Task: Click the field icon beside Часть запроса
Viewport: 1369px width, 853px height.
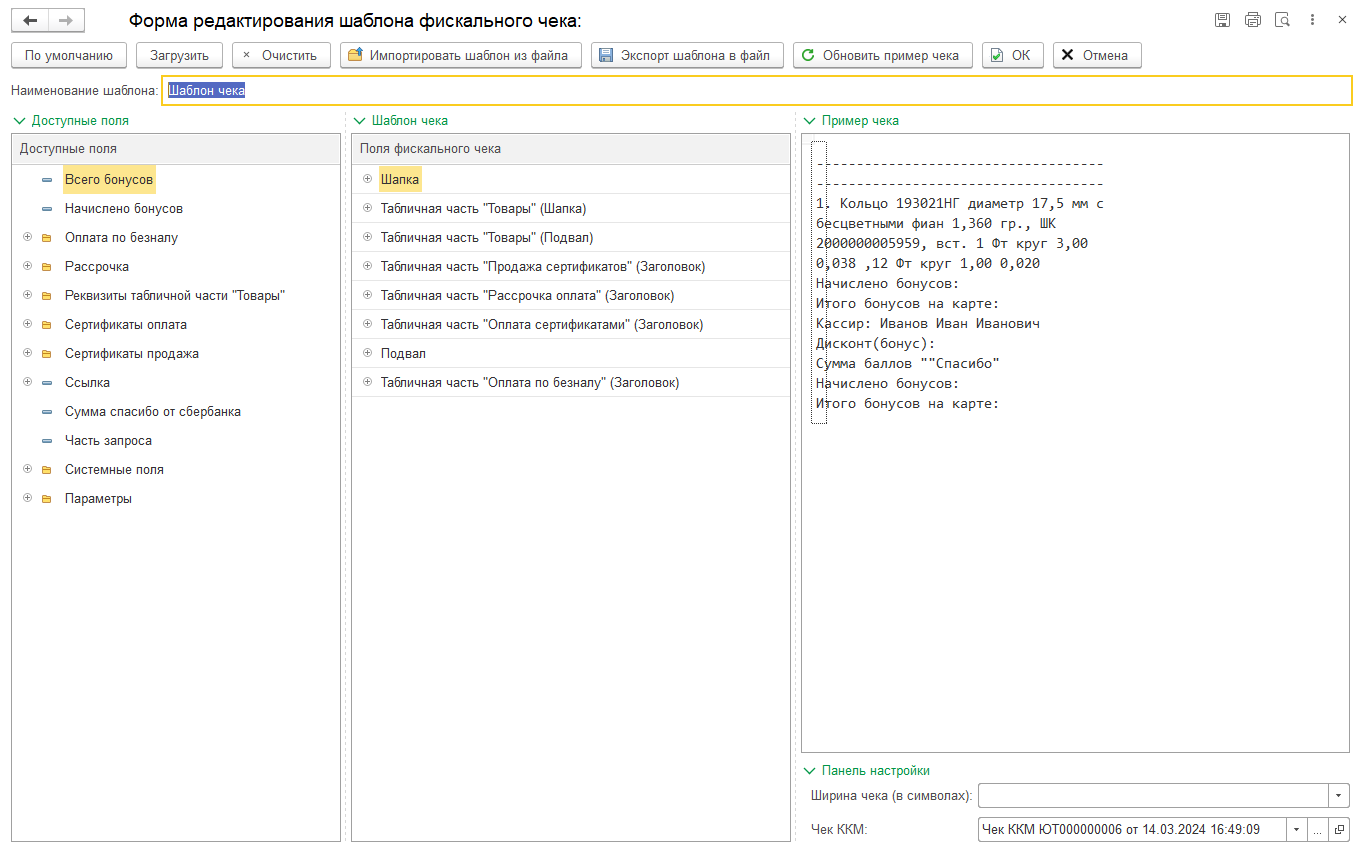Action: (x=47, y=441)
